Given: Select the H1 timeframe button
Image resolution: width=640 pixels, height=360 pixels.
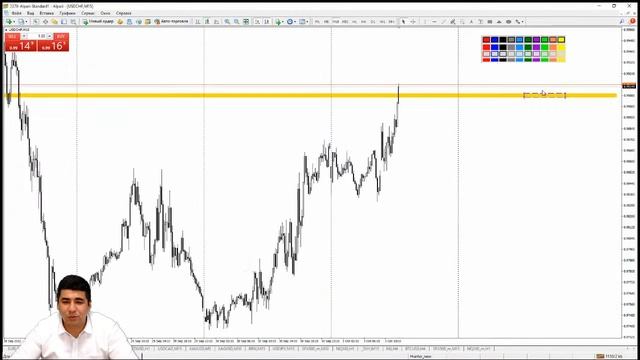Looking at the screenshot, I should pos(354,22).
